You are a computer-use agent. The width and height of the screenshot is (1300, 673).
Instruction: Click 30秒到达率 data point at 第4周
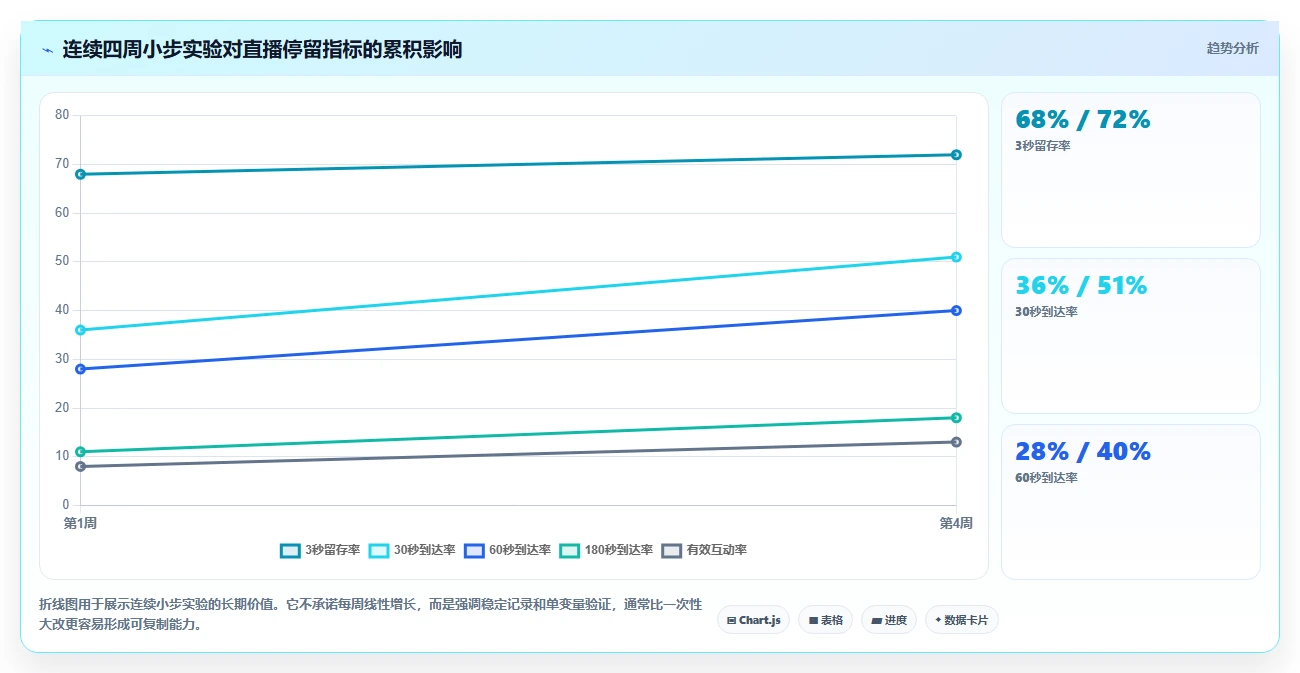(x=956, y=257)
